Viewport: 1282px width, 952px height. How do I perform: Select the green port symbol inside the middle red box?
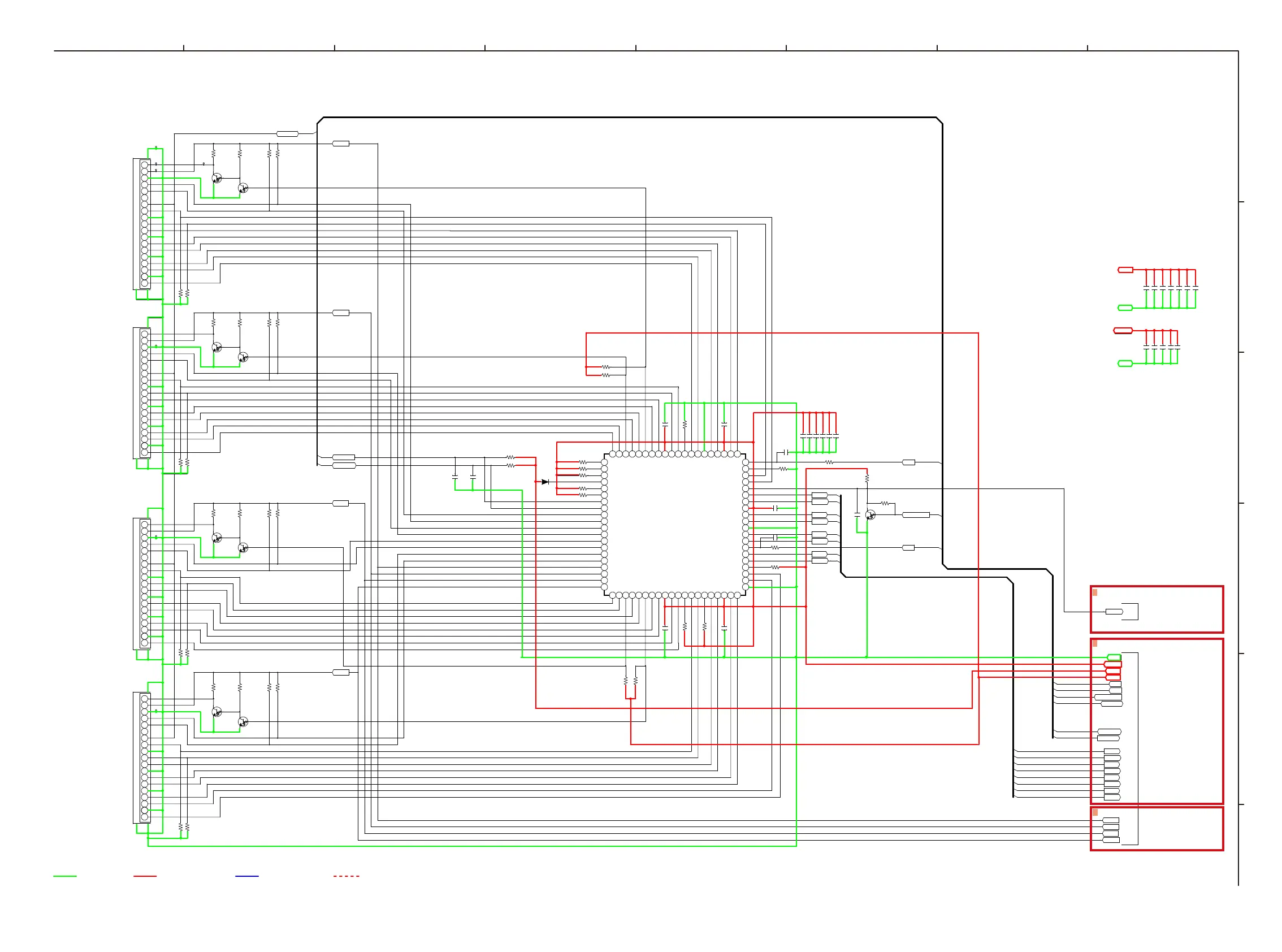1114,657
